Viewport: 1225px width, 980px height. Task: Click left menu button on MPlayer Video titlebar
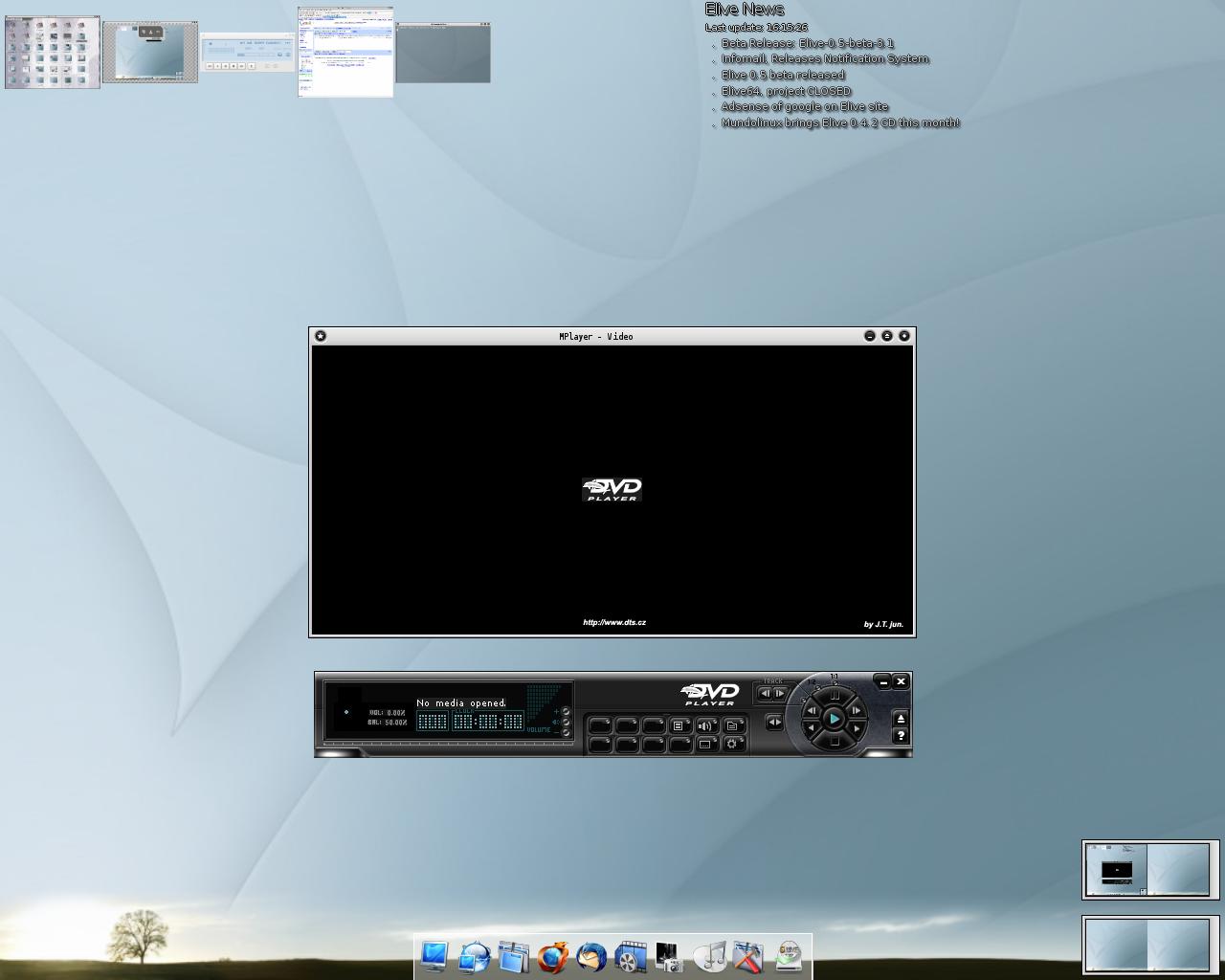321,336
